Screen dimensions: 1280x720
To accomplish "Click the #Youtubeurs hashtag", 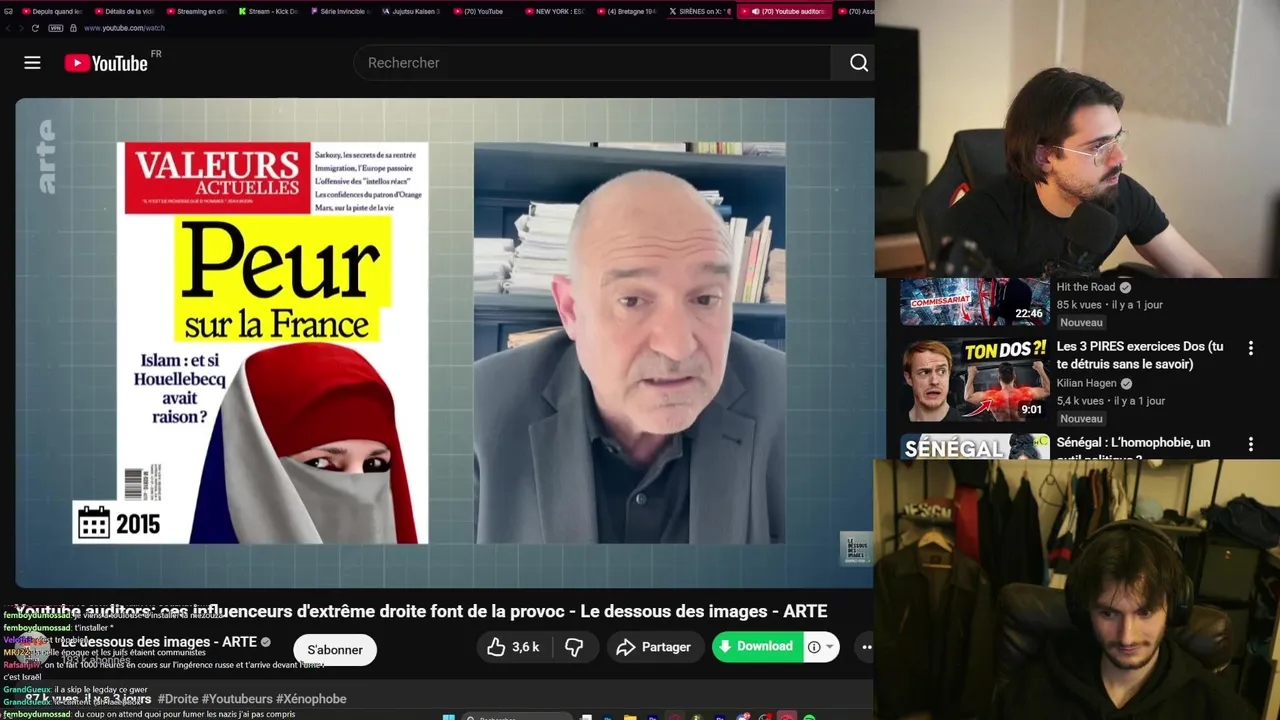I will coord(237,699).
